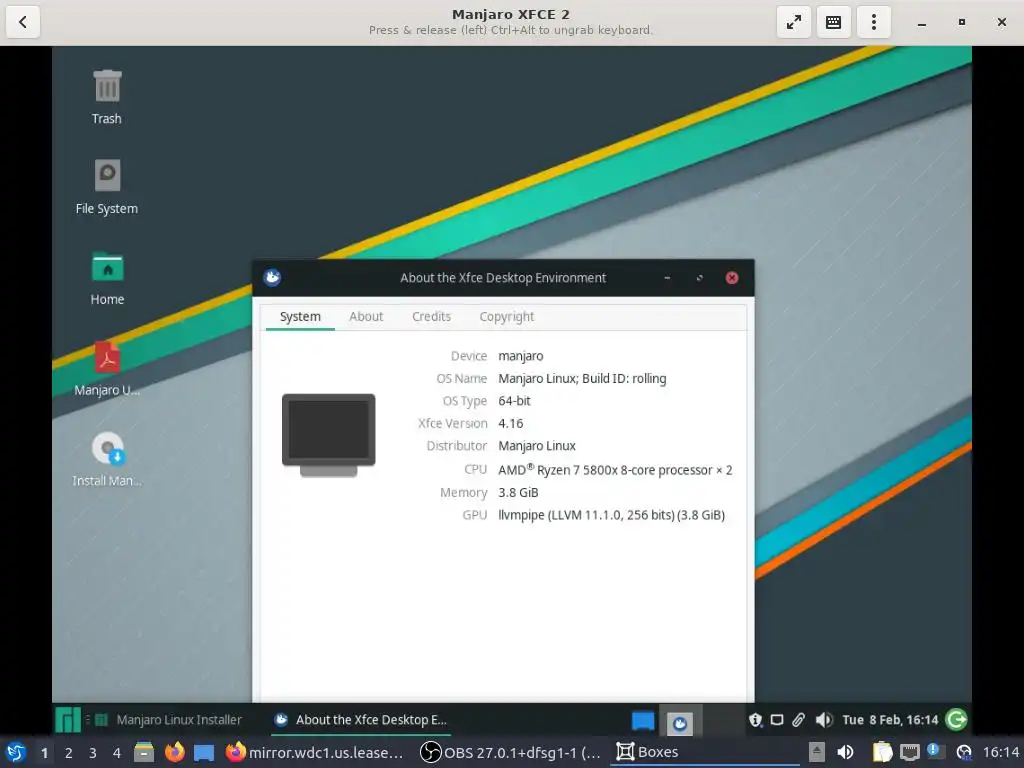
Task: Select the blue workspace one in guest pager
Action: pos(643,721)
